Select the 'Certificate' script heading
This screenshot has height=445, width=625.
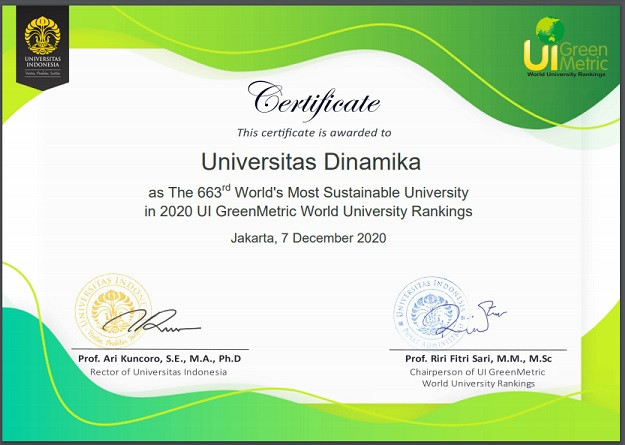click(313, 101)
